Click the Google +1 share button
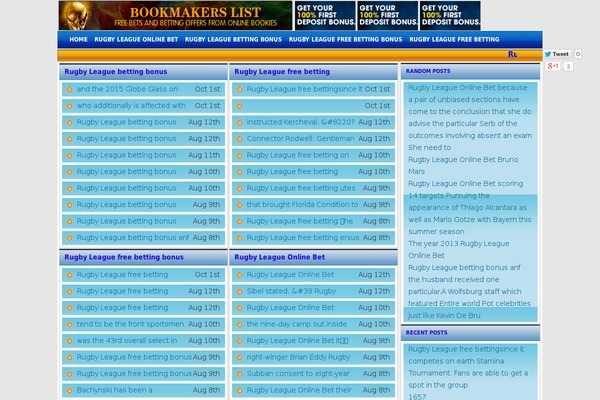Viewport: 600px width, 400px height. point(553,66)
